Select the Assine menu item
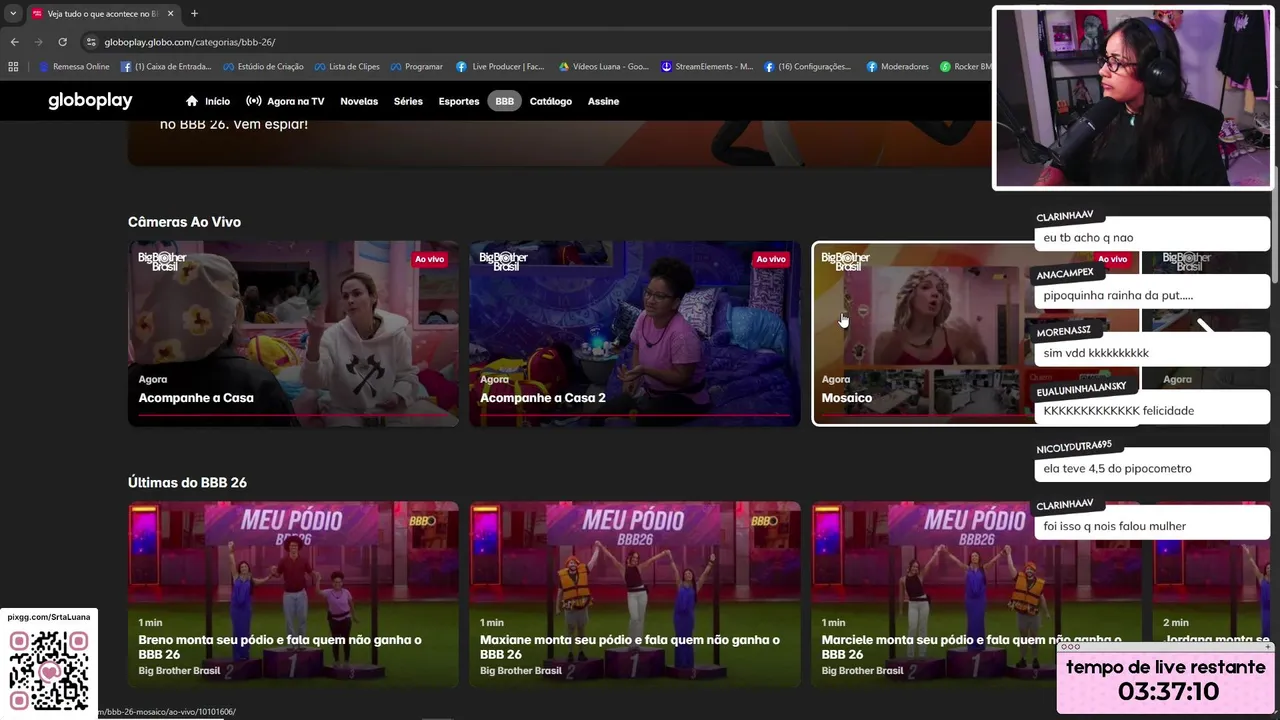 click(x=603, y=101)
